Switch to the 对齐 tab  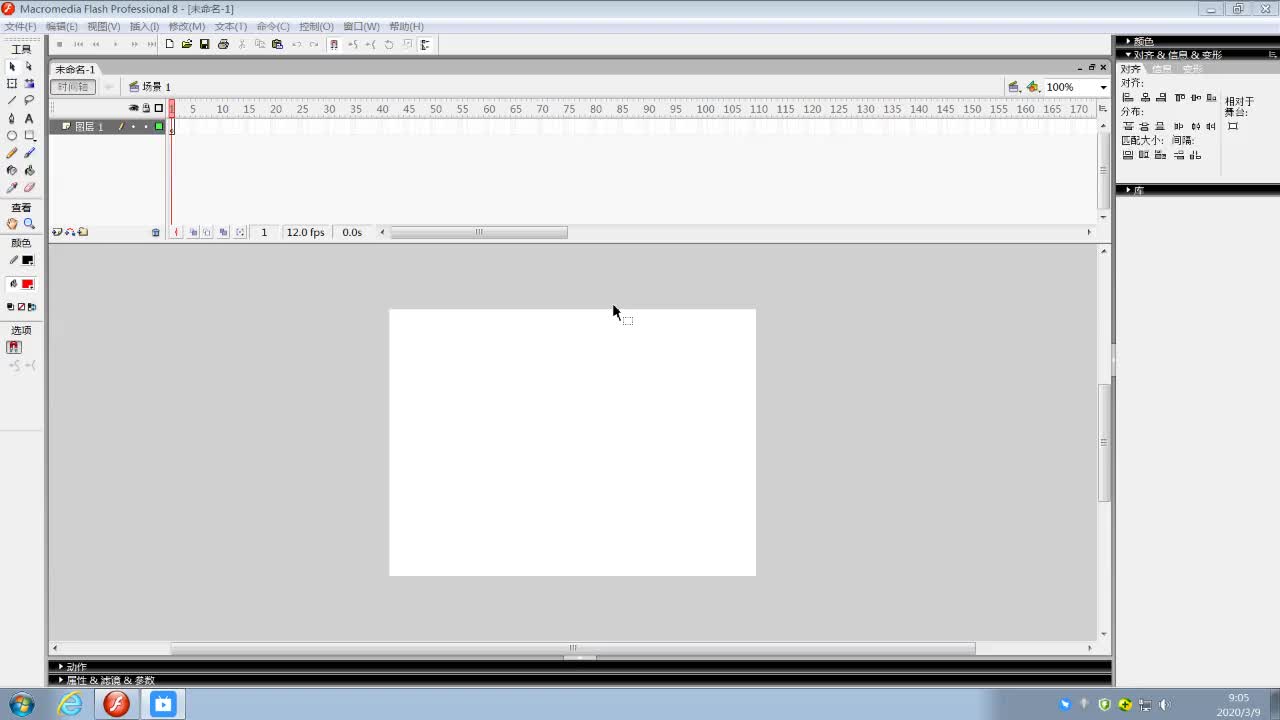(x=1130, y=69)
